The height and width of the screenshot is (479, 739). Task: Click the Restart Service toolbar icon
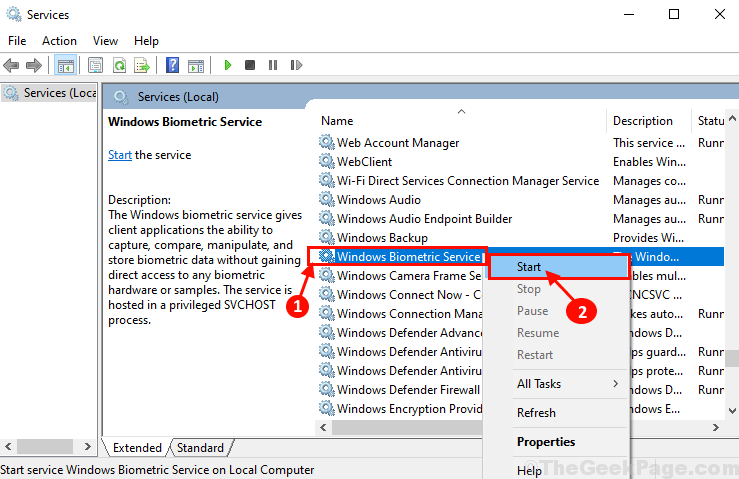pyautogui.click(x=293, y=65)
